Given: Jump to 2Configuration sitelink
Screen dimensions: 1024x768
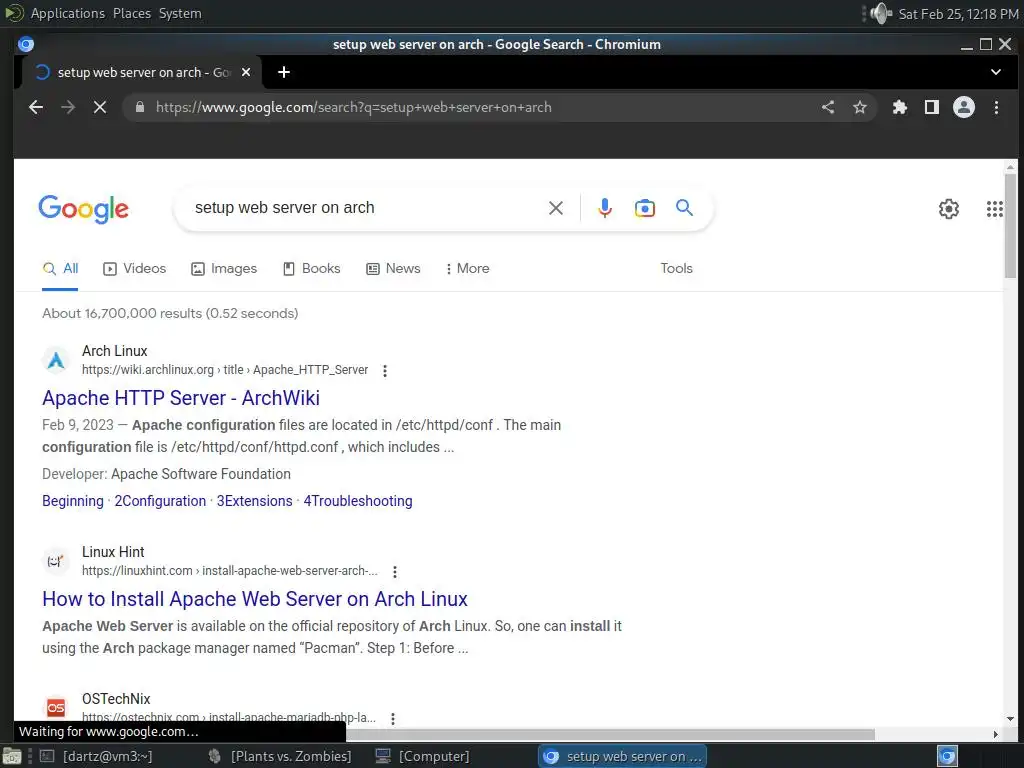Looking at the screenshot, I should point(160,501).
